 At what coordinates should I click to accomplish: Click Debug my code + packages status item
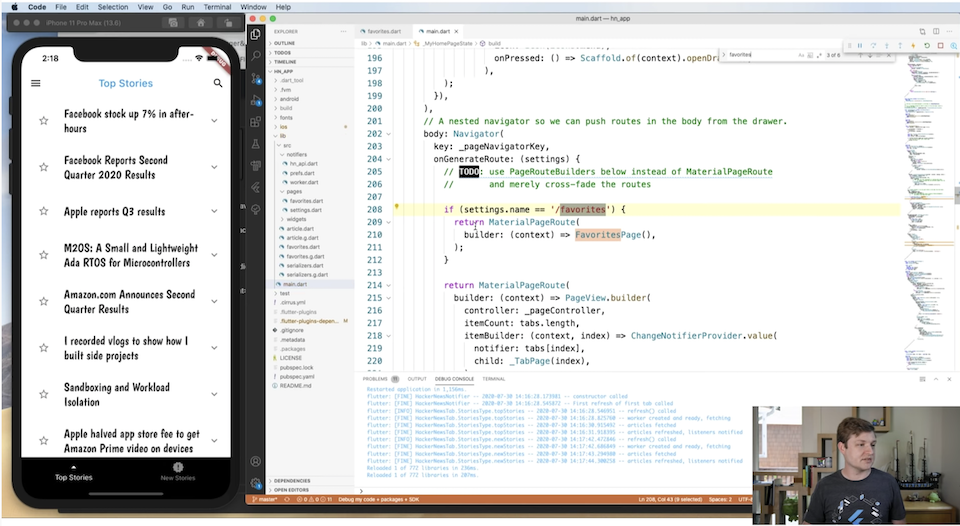pyautogui.click(x=378, y=500)
